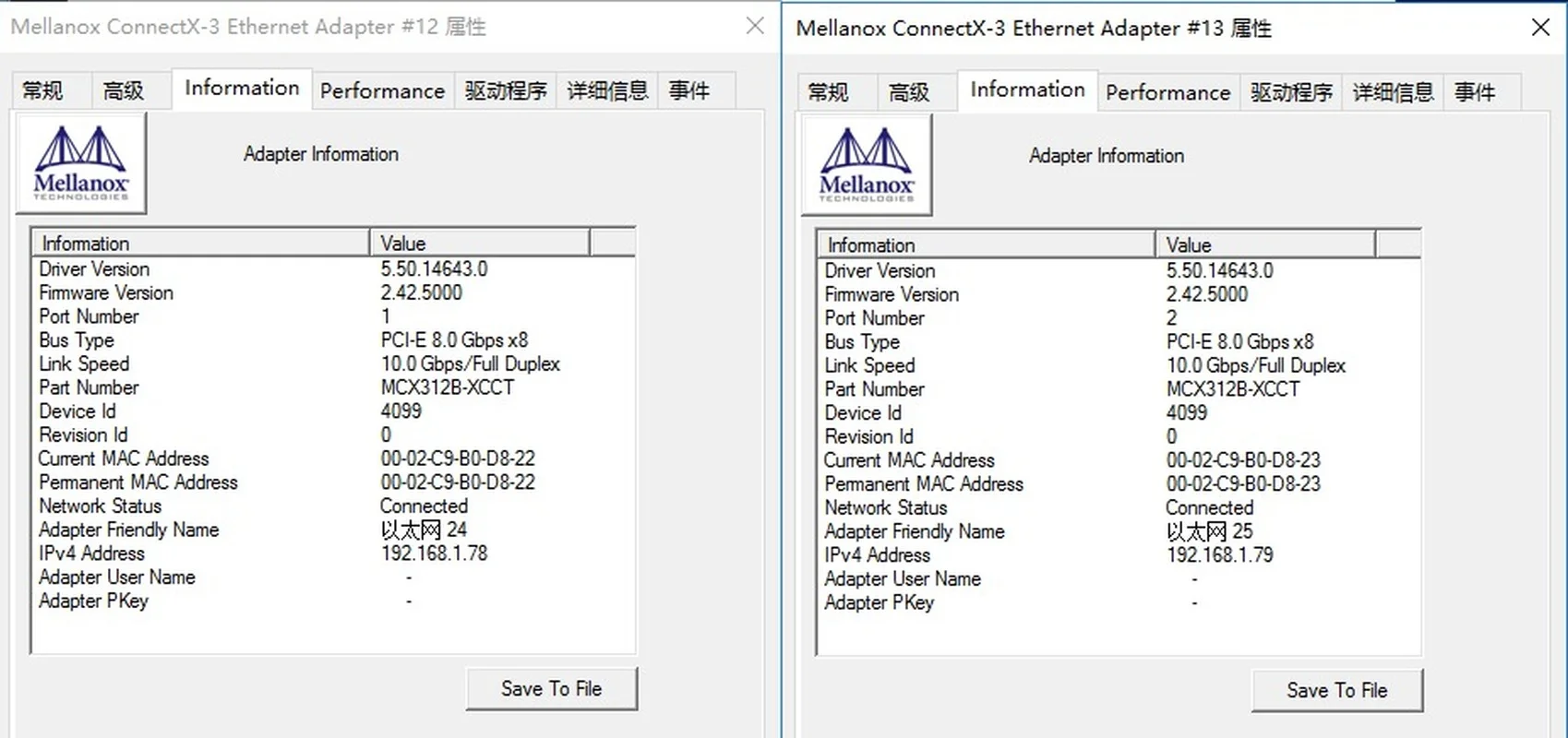
Task: Open 详细信息 tab in Adapter #13 window
Action: [x=1393, y=92]
